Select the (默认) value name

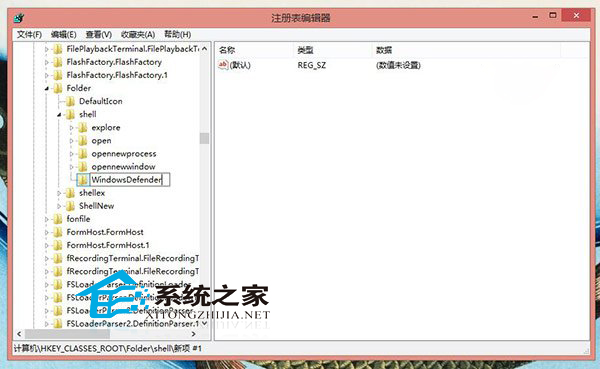[240, 65]
